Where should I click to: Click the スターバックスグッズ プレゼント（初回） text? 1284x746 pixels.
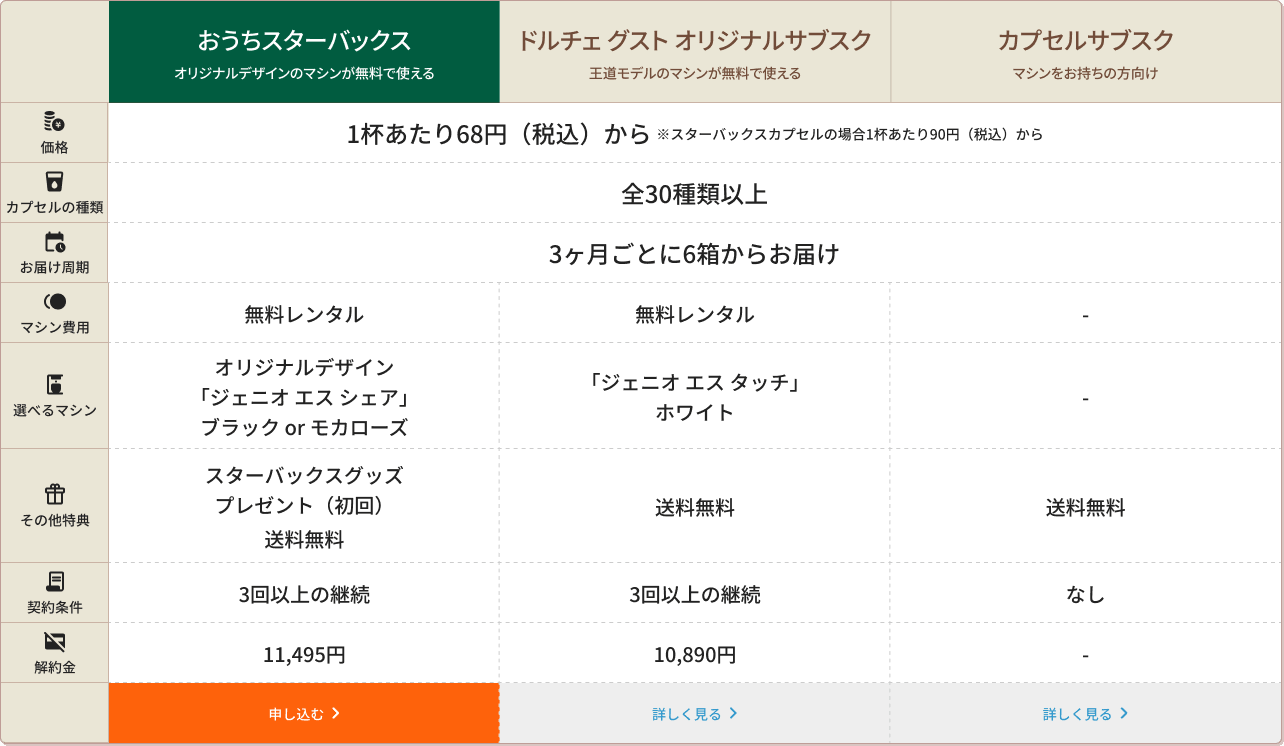click(304, 490)
